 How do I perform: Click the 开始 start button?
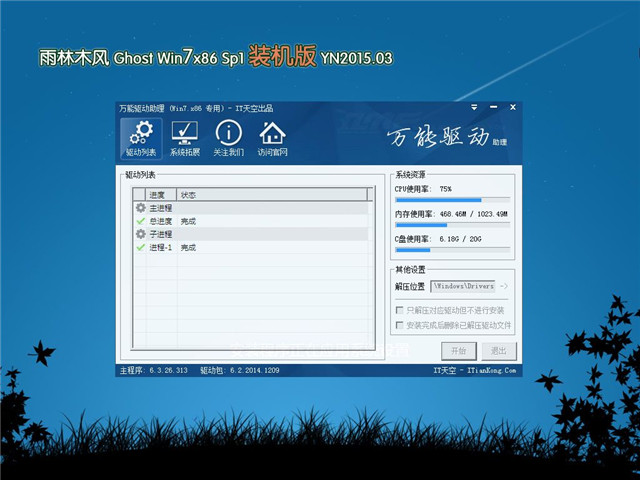[x=458, y=351]
